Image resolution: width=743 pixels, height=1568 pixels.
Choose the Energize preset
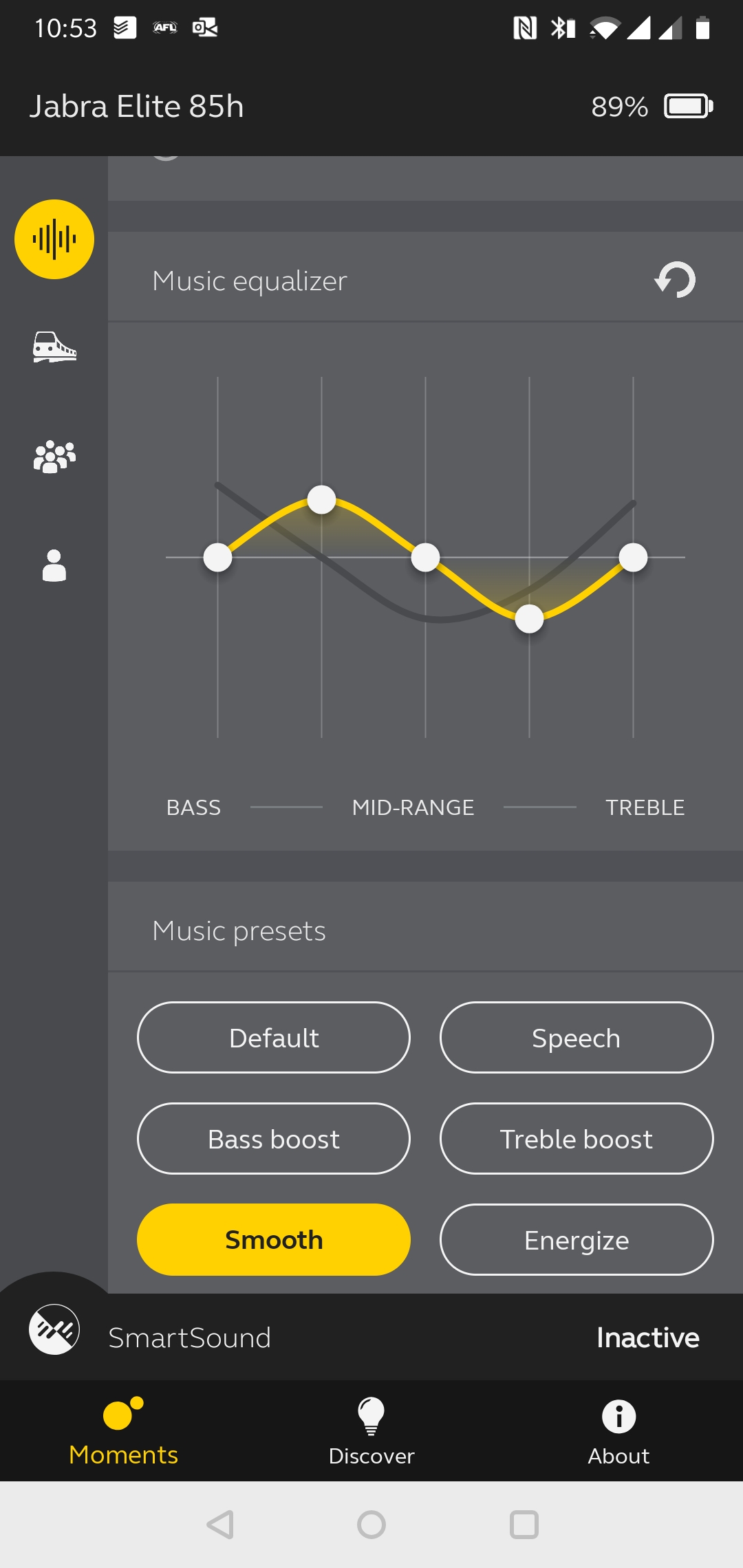click(x=577, y=1239)
